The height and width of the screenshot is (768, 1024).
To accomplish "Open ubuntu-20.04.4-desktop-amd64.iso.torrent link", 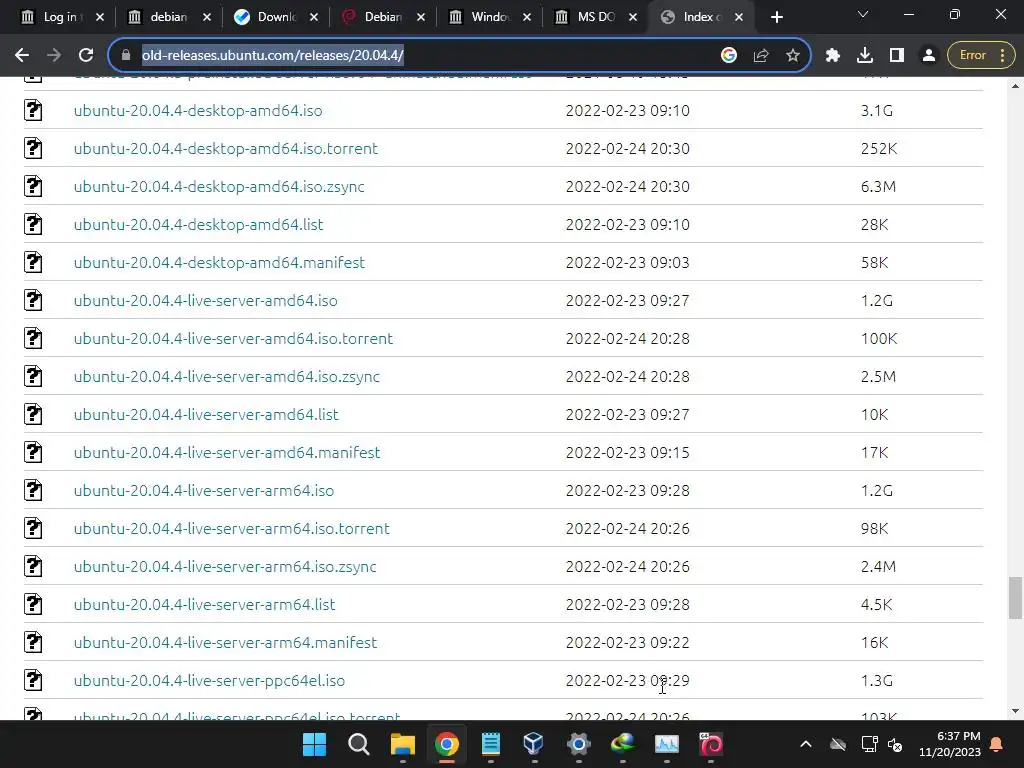I will (225, 148).
